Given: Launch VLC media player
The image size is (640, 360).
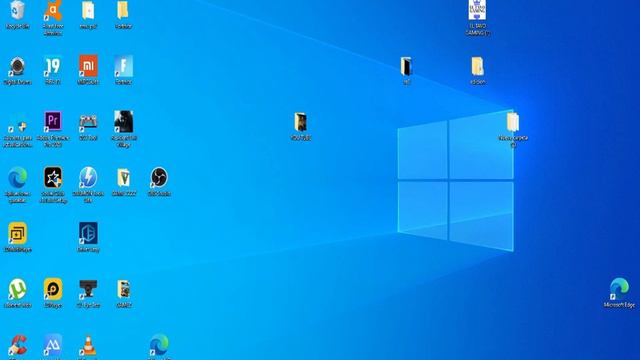Looking at the screenshot, I should 88,345.
